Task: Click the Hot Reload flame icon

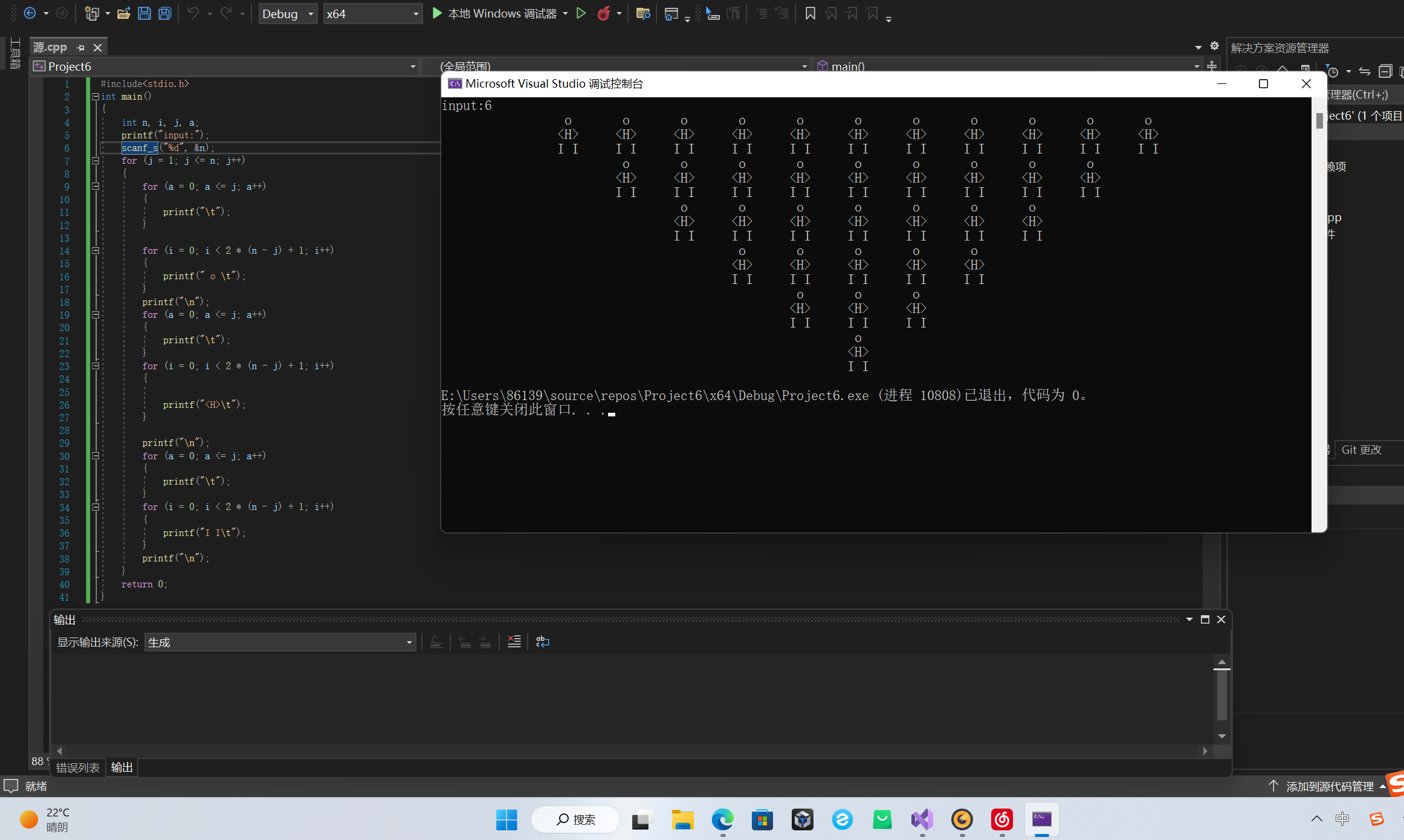Action: (603, 13)
